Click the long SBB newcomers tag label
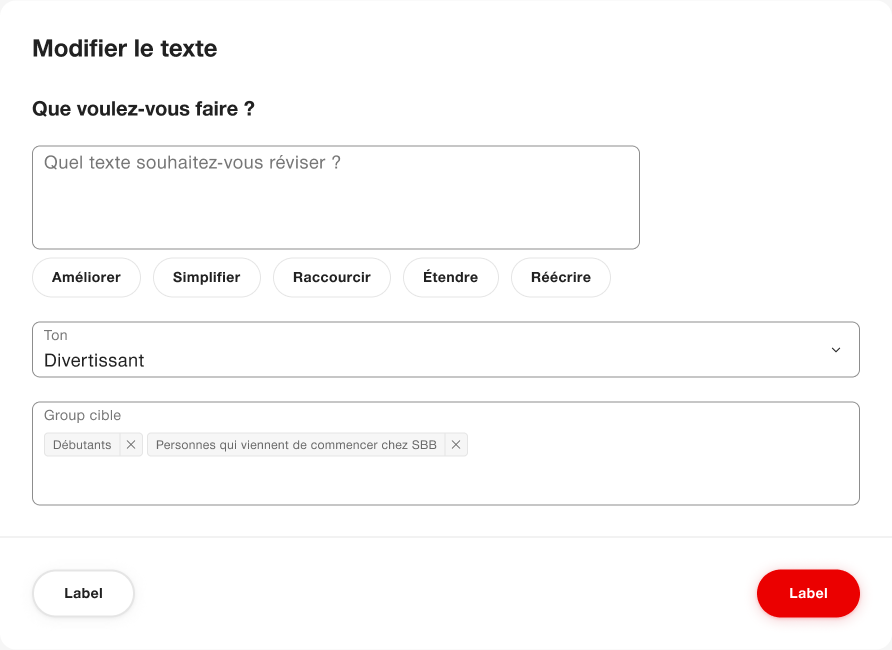This screenshot has height=650, width=892. pos(295,444)
